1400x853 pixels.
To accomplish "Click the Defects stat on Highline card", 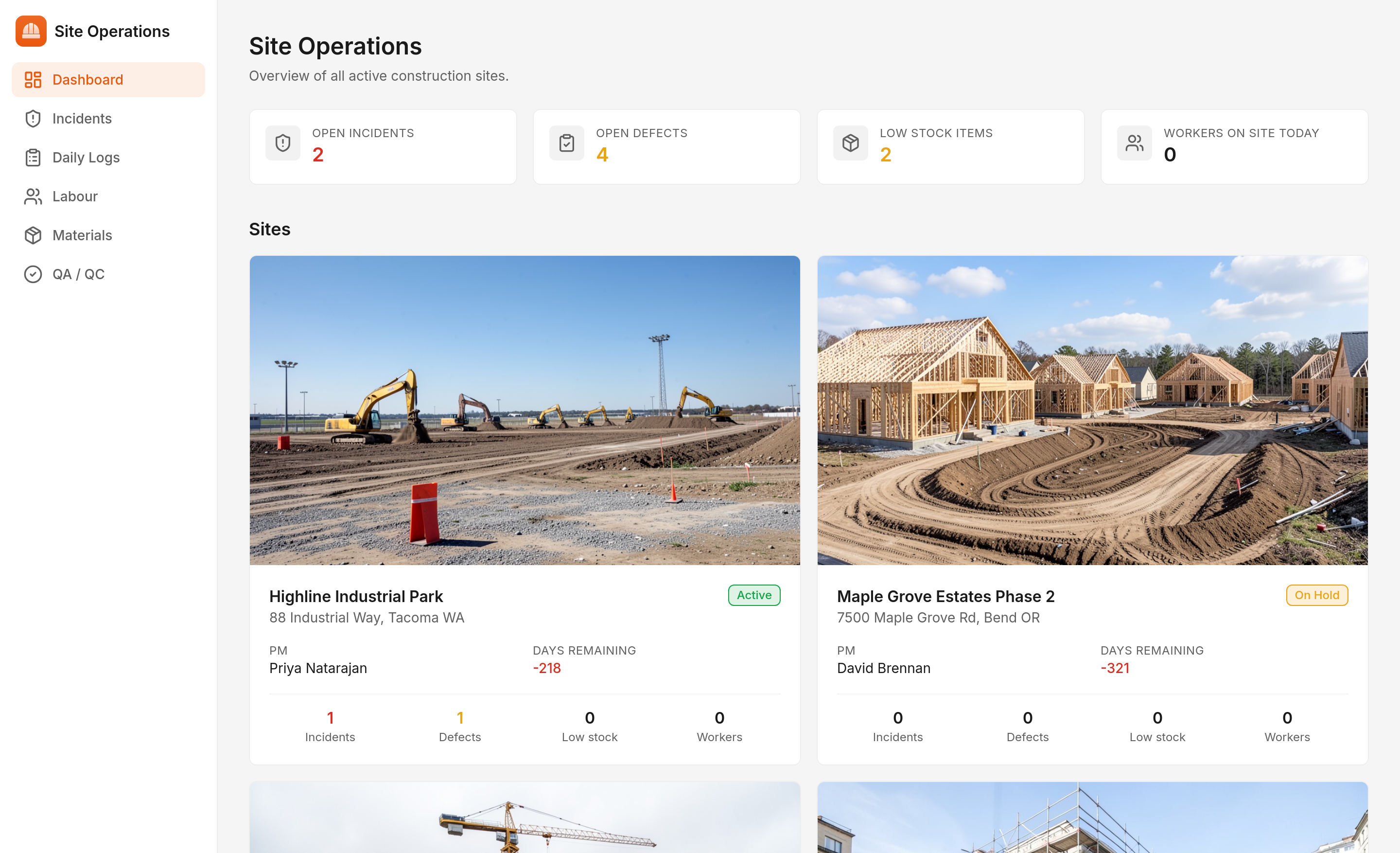I will pyautogui.click(x=460, y=726).
